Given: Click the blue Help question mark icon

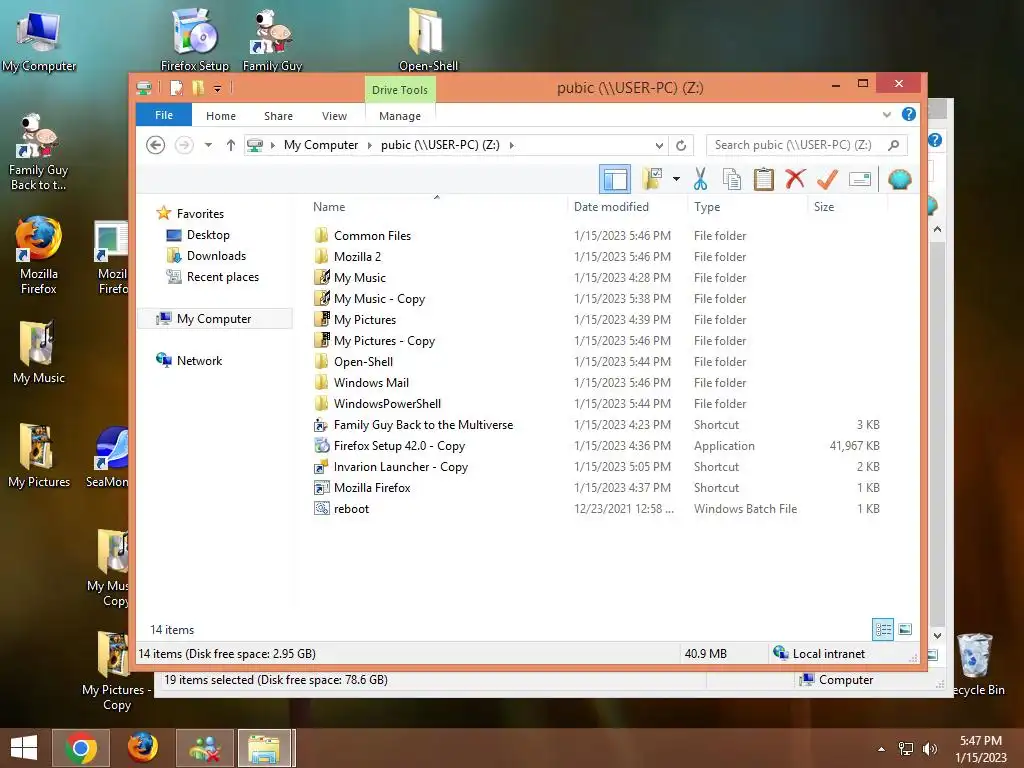Looking at the screenshot, I should (x=908, y=114).
